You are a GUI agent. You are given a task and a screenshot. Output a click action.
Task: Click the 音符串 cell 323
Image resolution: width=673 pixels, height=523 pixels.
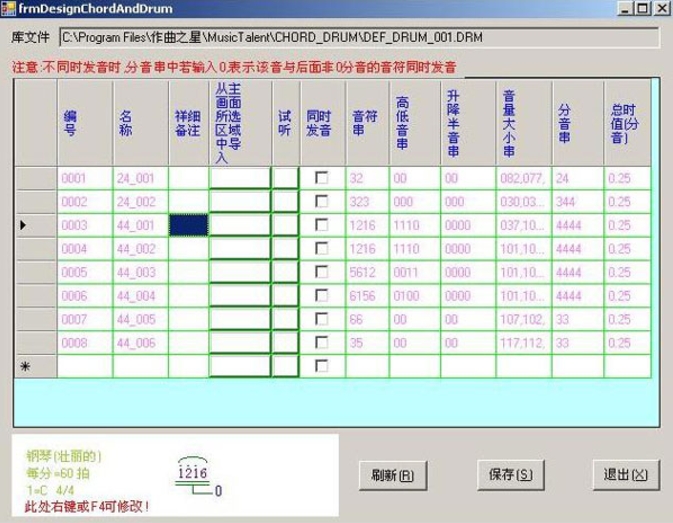point(367,201)
